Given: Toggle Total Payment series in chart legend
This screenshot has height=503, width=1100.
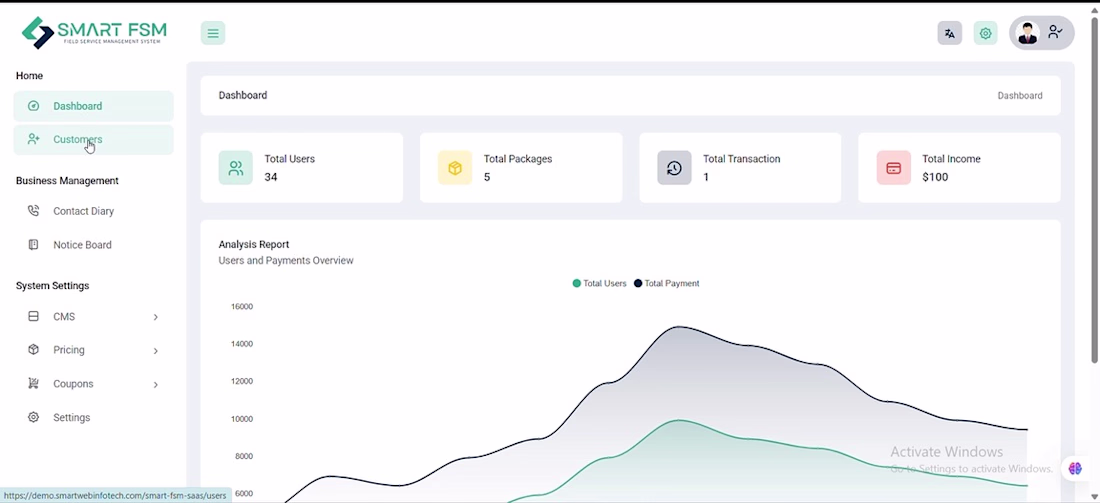Looking at the screenshot, I should [666, 283].
